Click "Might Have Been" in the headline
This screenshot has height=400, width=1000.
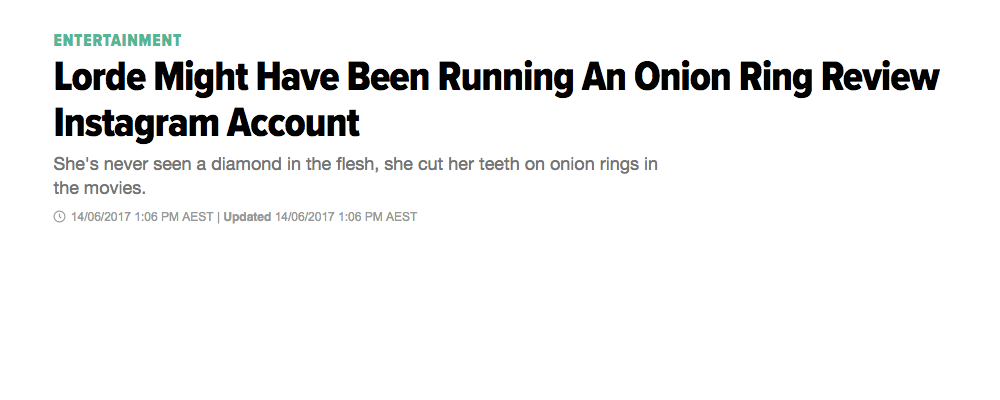[x=290, y=79]
